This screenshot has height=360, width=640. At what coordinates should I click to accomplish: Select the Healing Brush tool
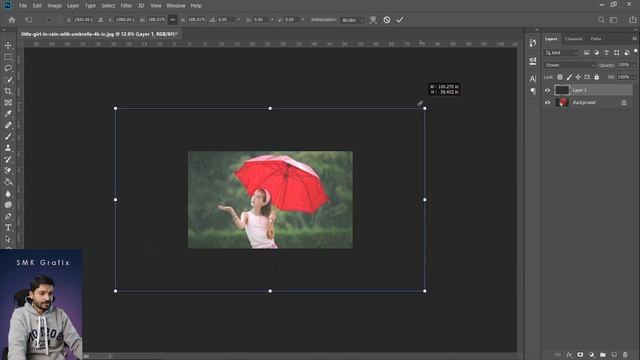tap(8, 125)
